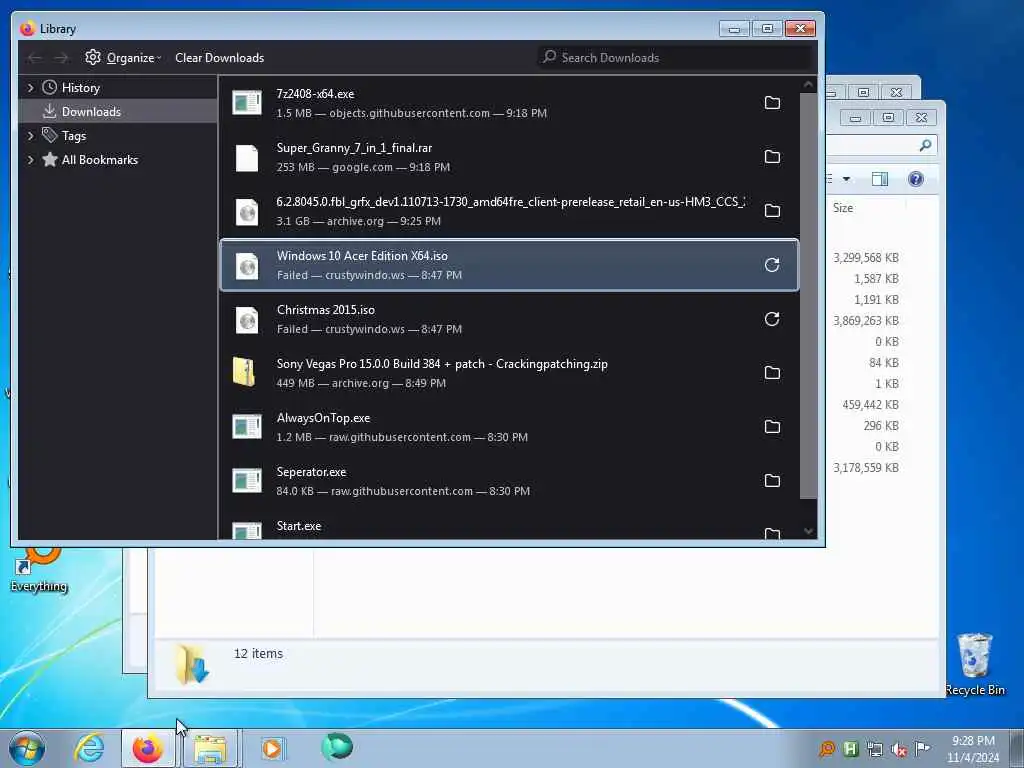Select All Bookmarks in the sidebar

click(118, 160)
